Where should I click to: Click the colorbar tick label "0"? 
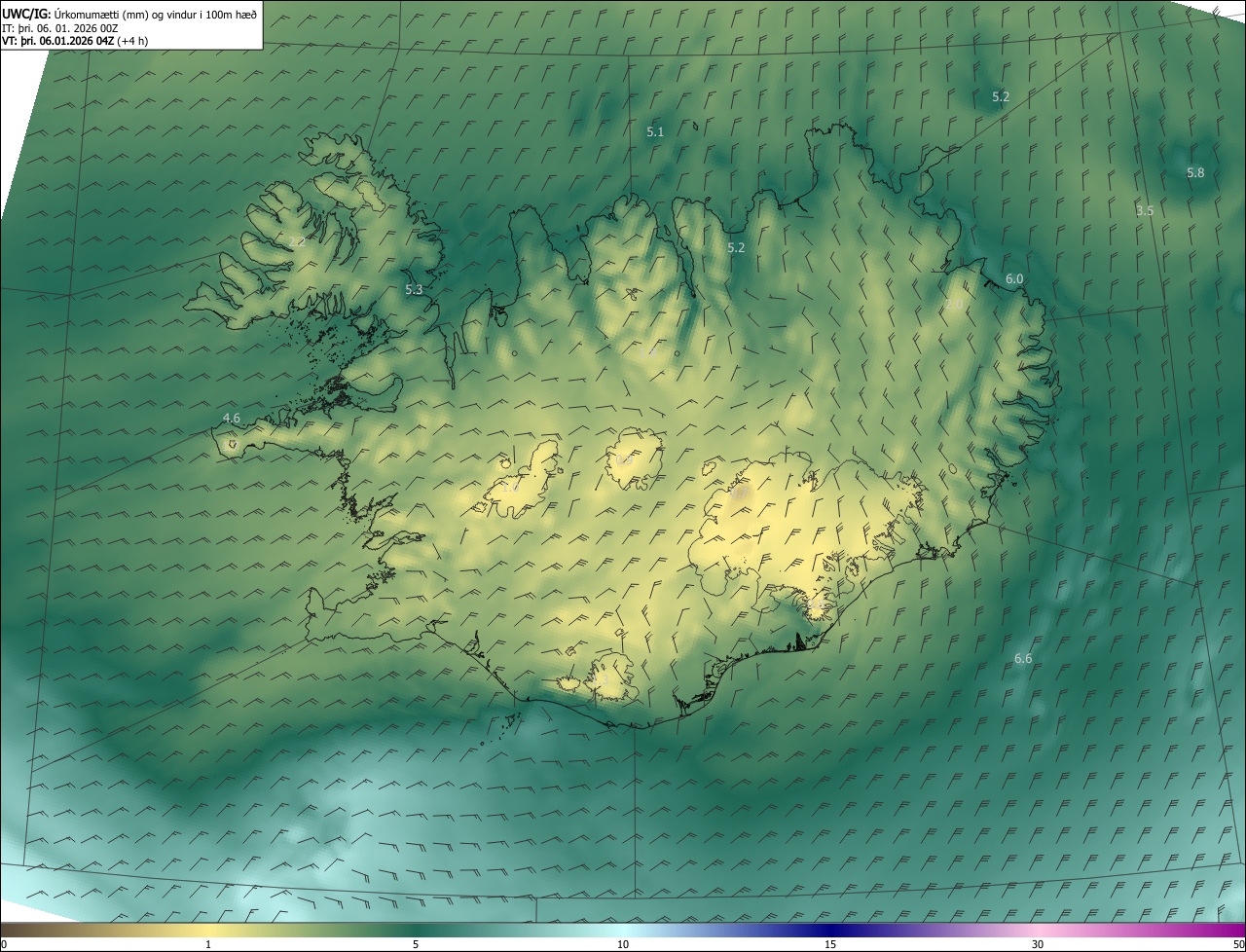(x=4, y=944)
